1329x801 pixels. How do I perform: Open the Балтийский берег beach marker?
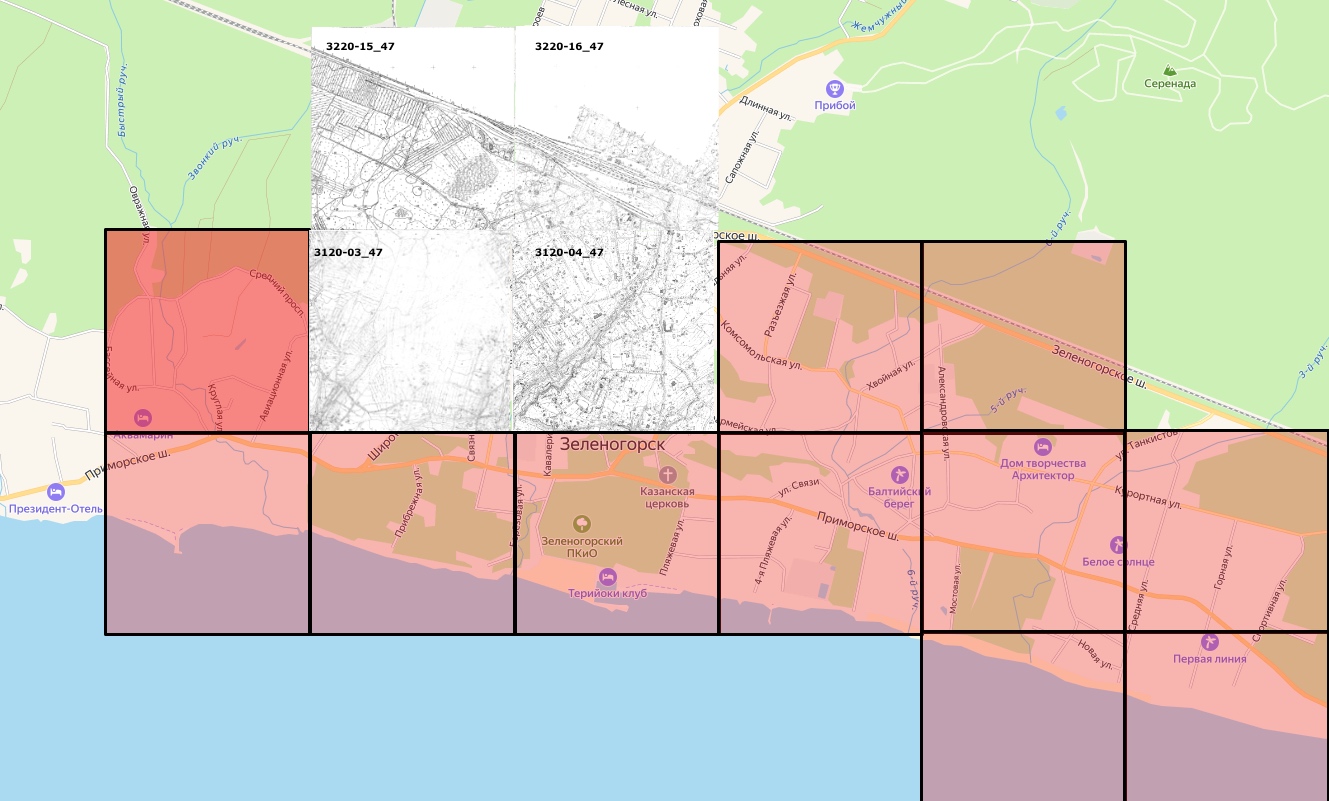[x=899, y=474]
